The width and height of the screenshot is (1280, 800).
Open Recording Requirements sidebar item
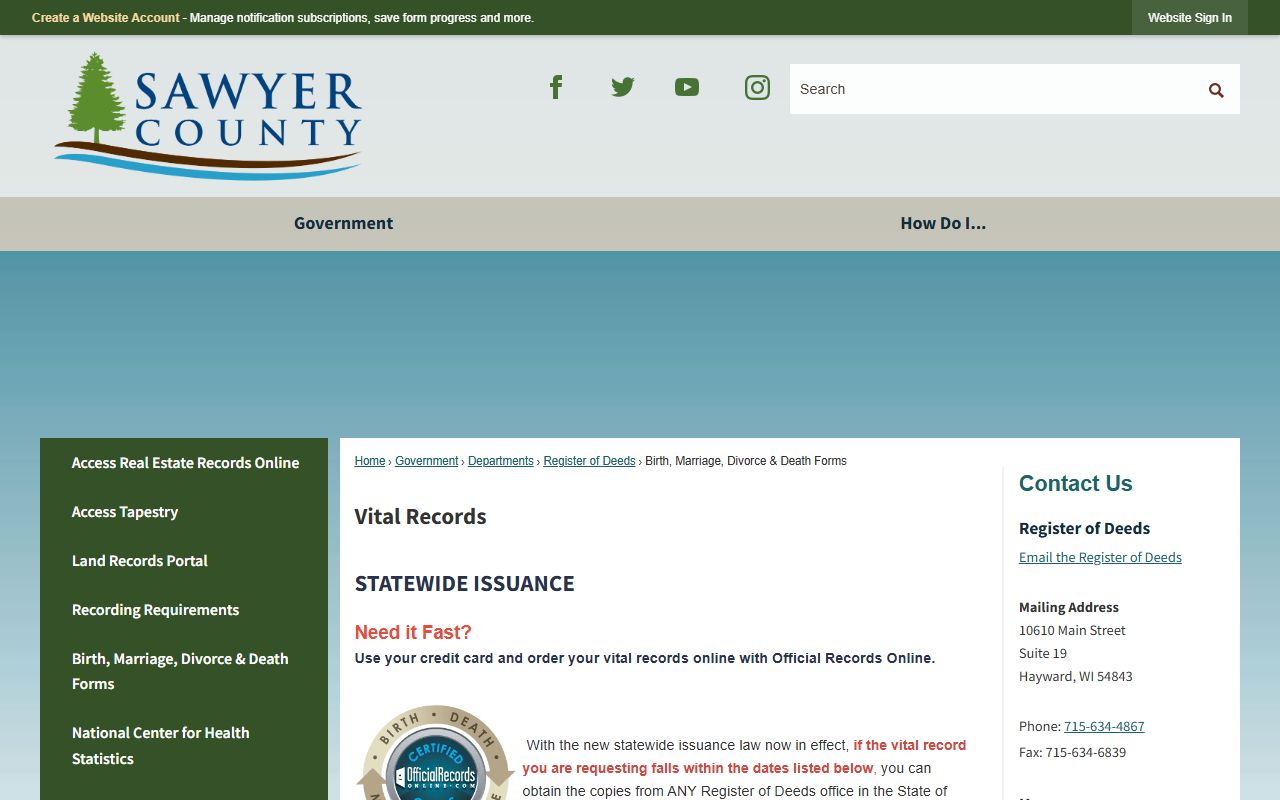155,610
